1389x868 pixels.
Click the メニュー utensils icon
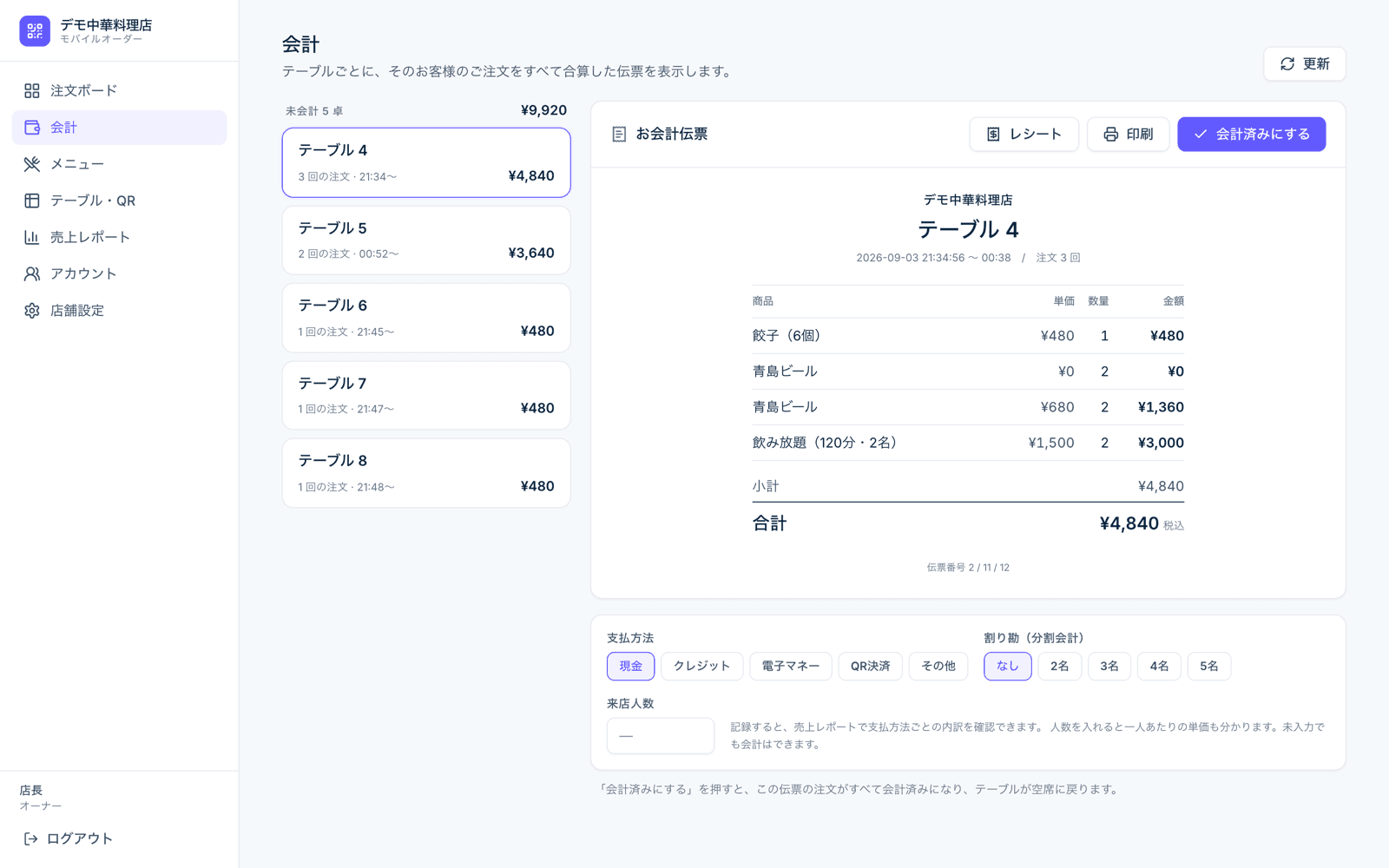pos(32,164)
